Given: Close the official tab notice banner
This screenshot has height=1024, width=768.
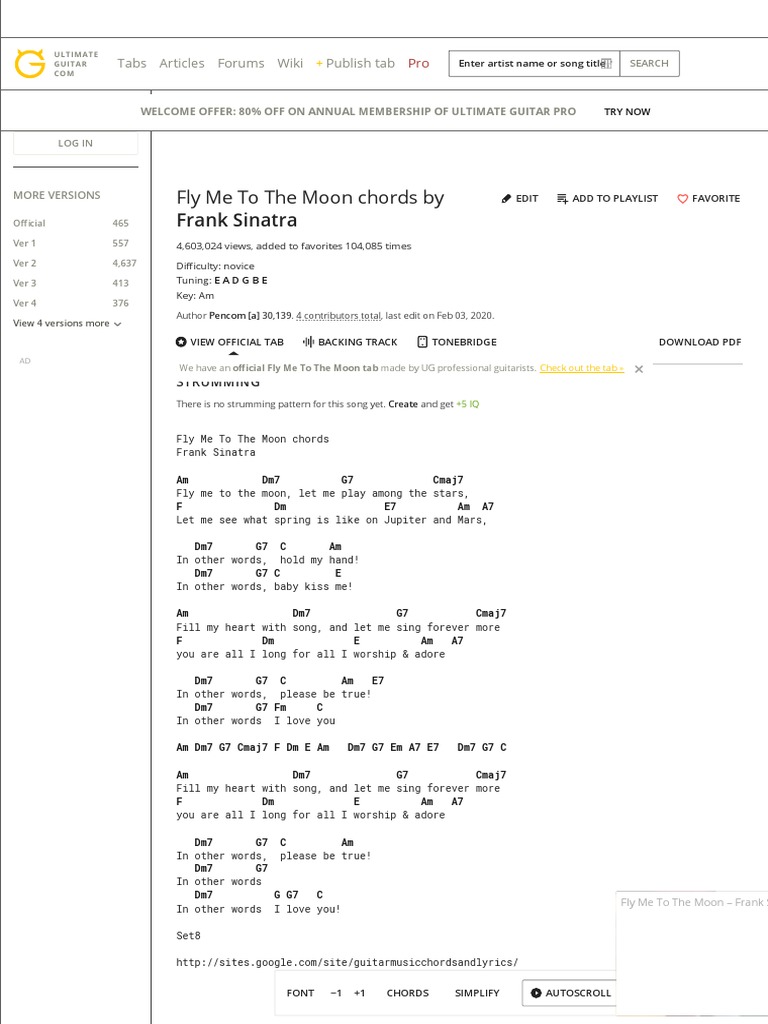Looking at the screenshot, I should click(x=639, y=369).
